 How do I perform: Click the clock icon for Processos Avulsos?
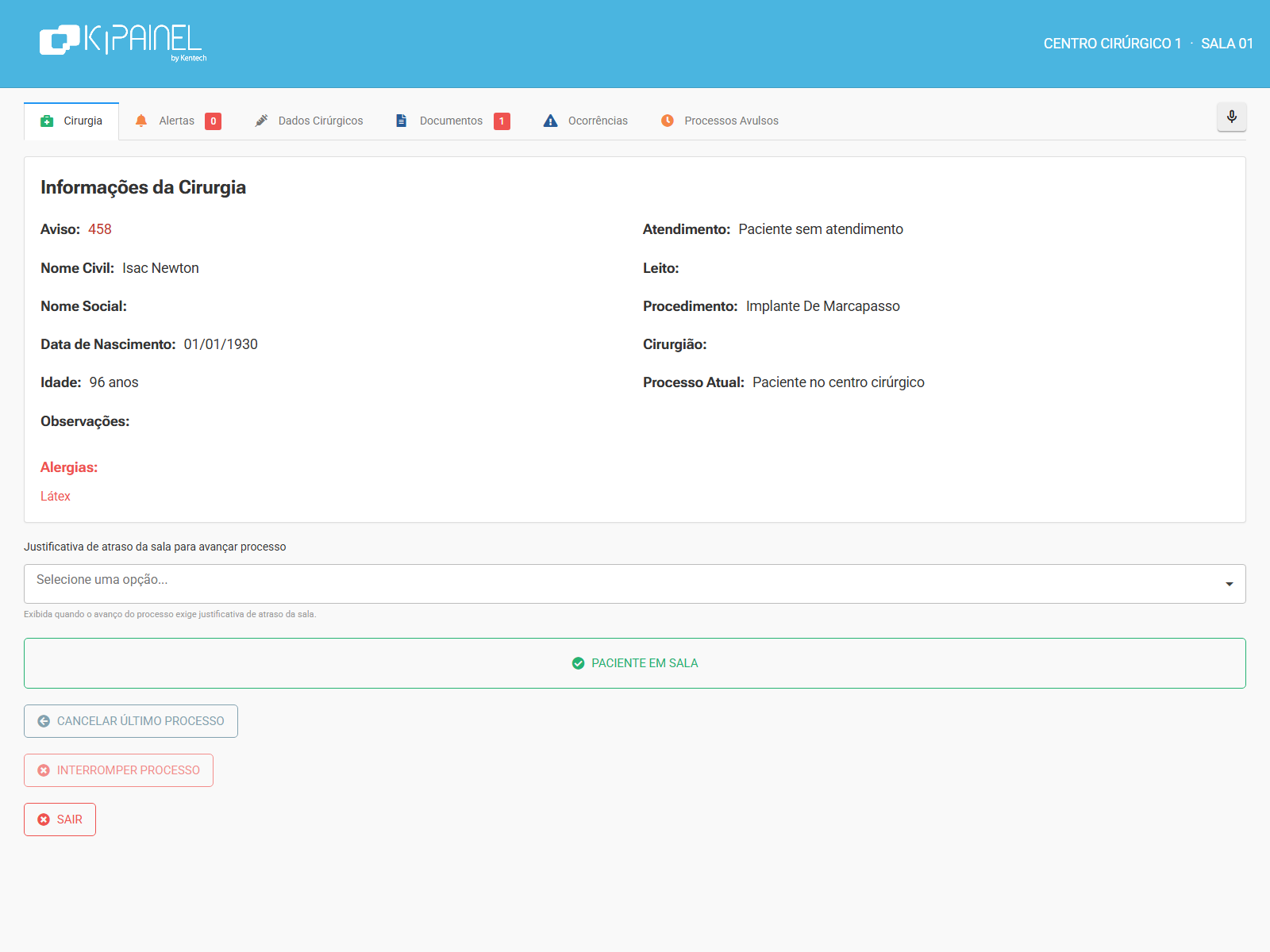click(668, 121)
